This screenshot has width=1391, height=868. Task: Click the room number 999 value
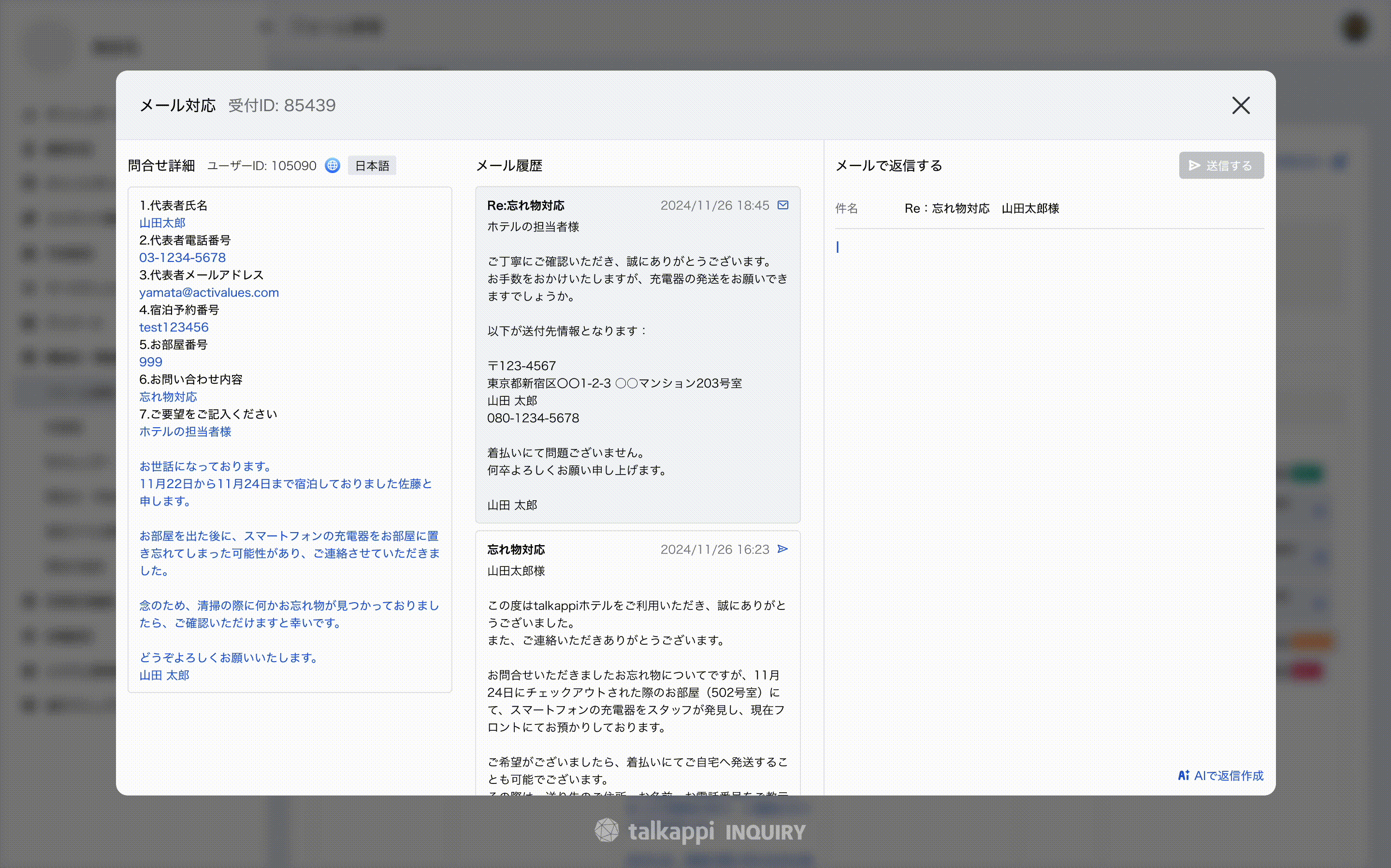tap(150, 362)
